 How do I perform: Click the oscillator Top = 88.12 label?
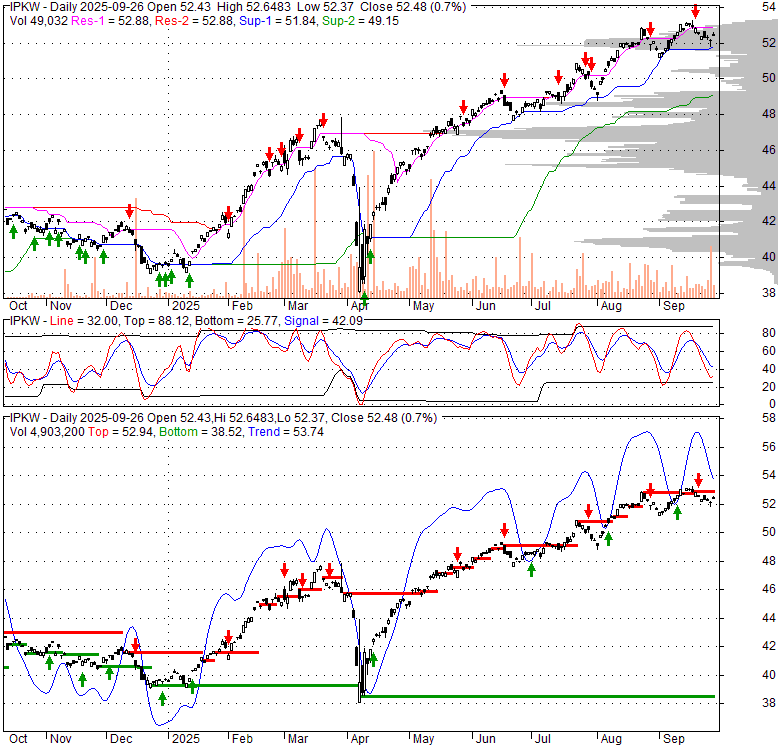157,321
